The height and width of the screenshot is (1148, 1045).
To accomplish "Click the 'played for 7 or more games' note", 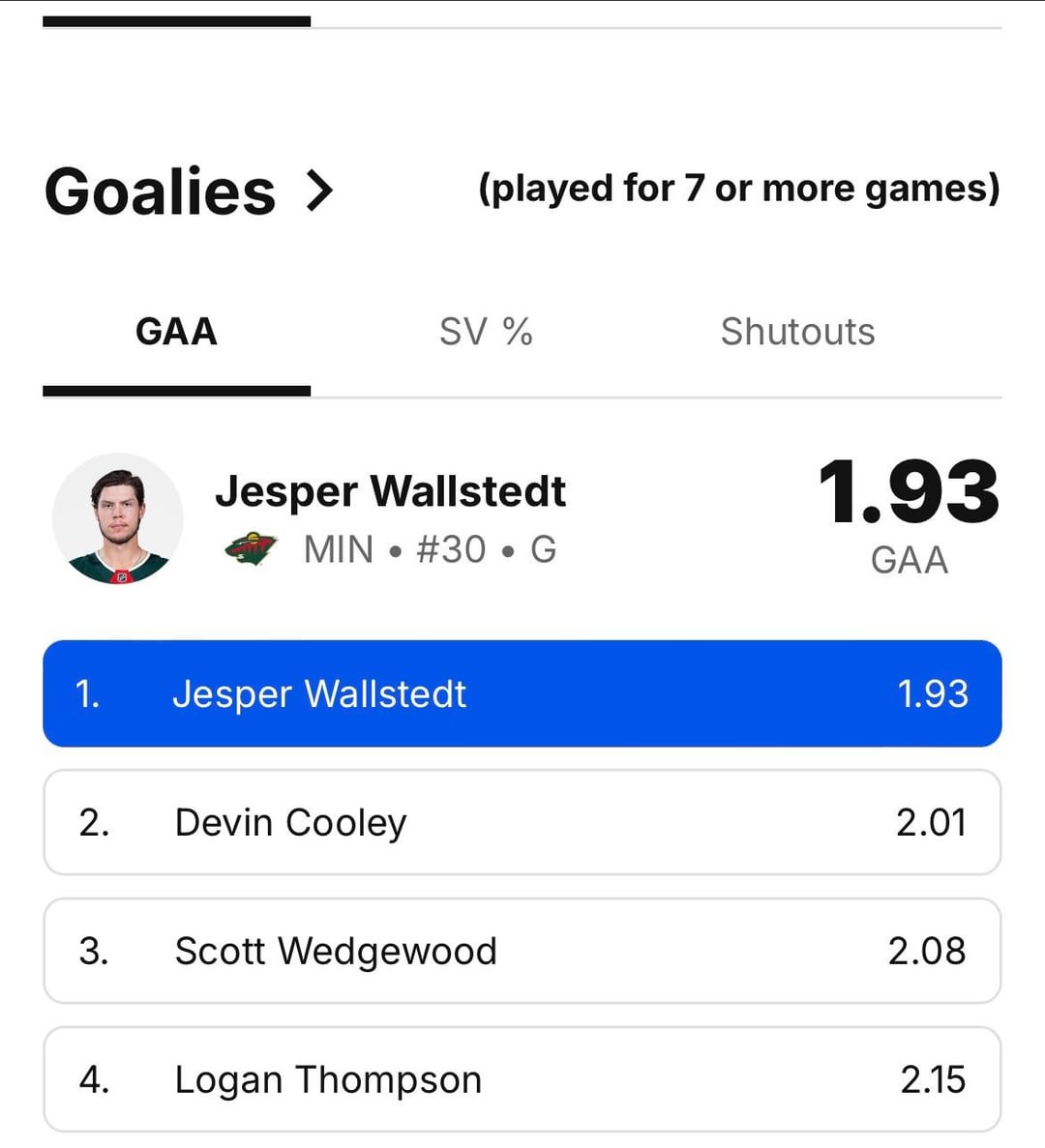I will tap(739, 189).
